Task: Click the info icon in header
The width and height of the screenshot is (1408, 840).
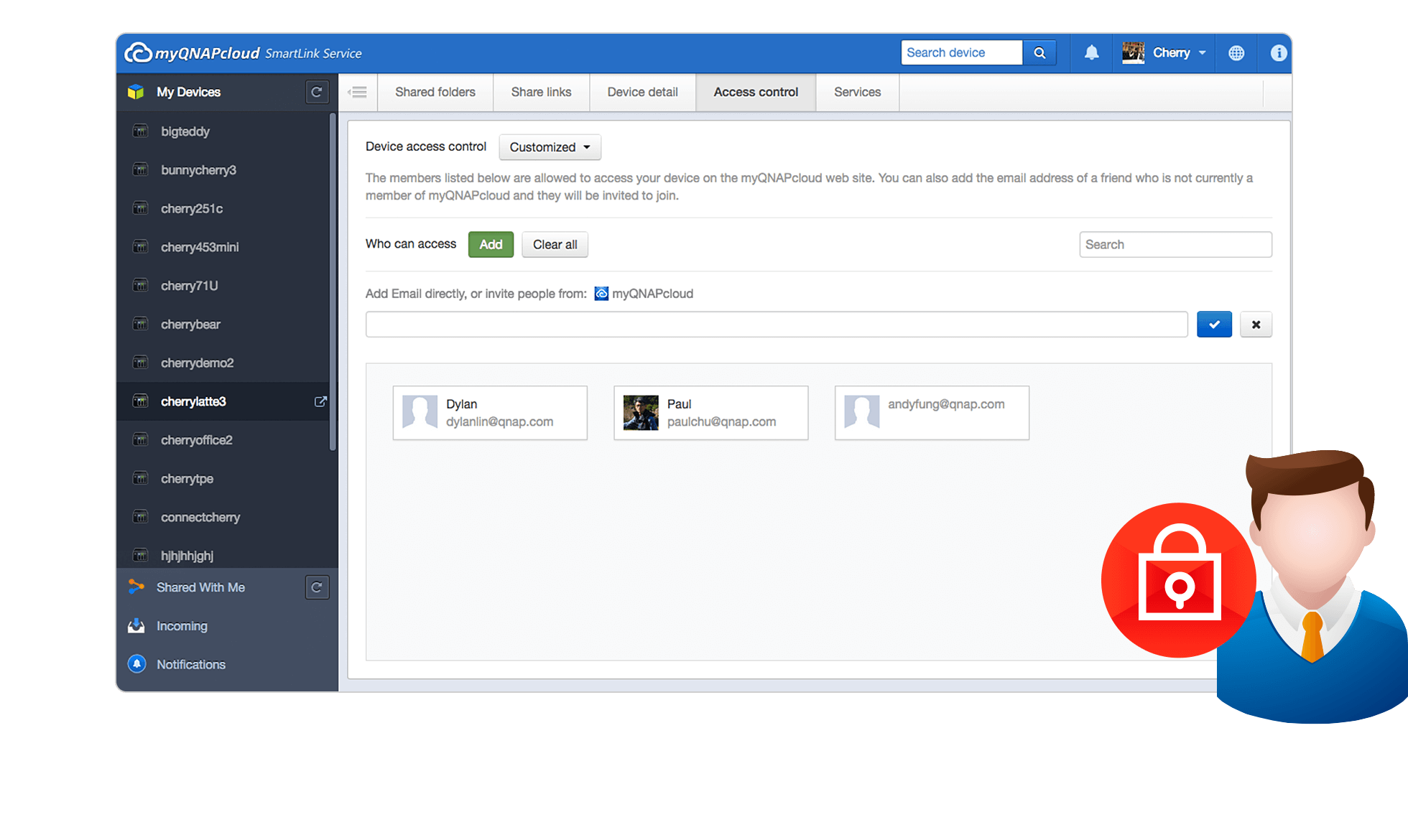Action: pyautogui.click(x=1279, y=52)
